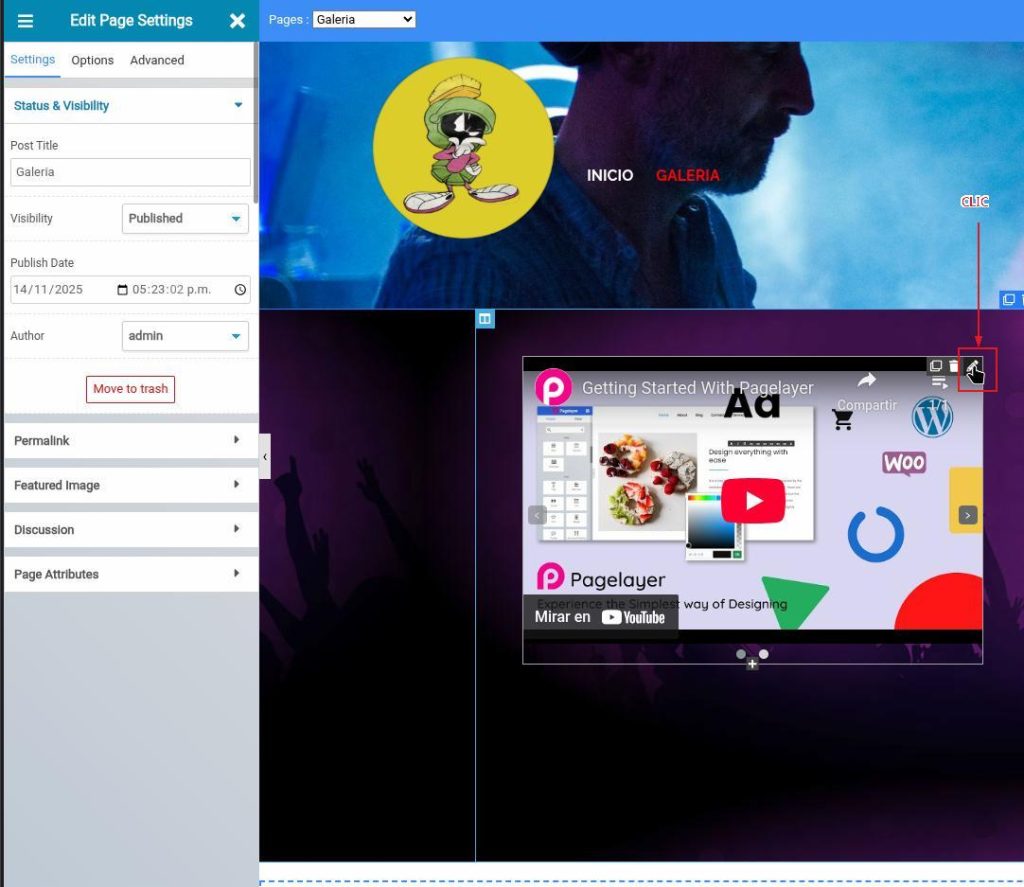Collapse the left panel with the side arrow
The height and width of the screenshot is (887, 1024).
click(x=264, y=456)
